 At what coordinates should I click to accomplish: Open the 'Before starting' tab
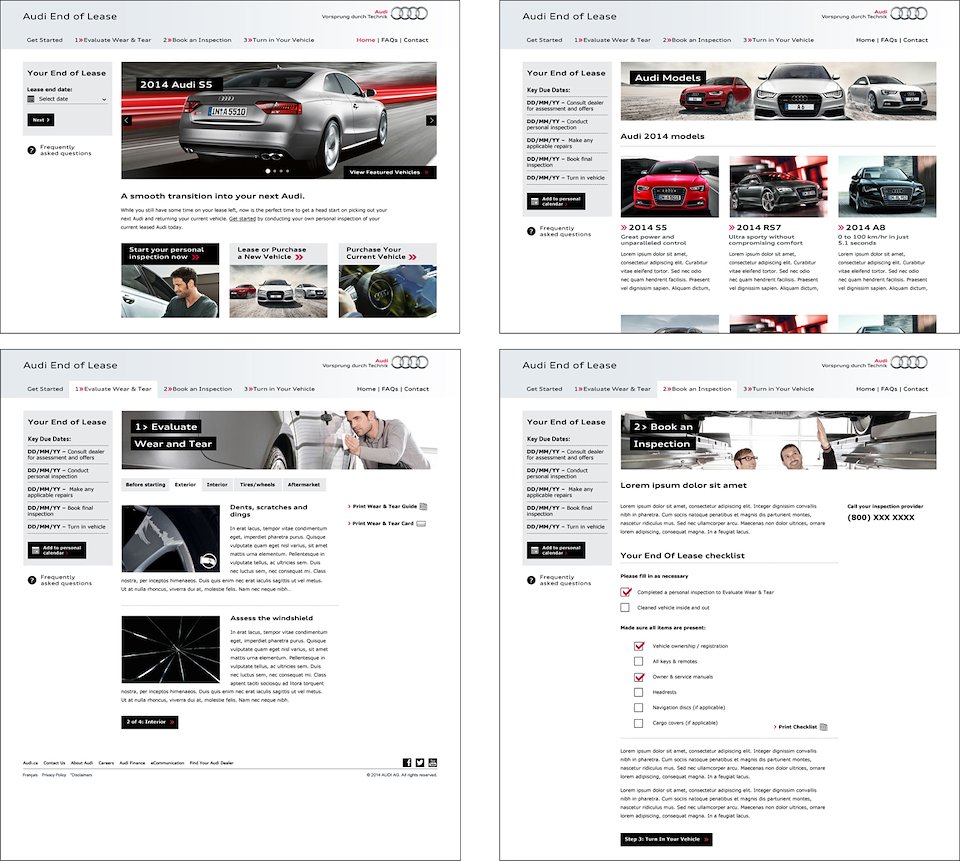(x=146, y=484)
